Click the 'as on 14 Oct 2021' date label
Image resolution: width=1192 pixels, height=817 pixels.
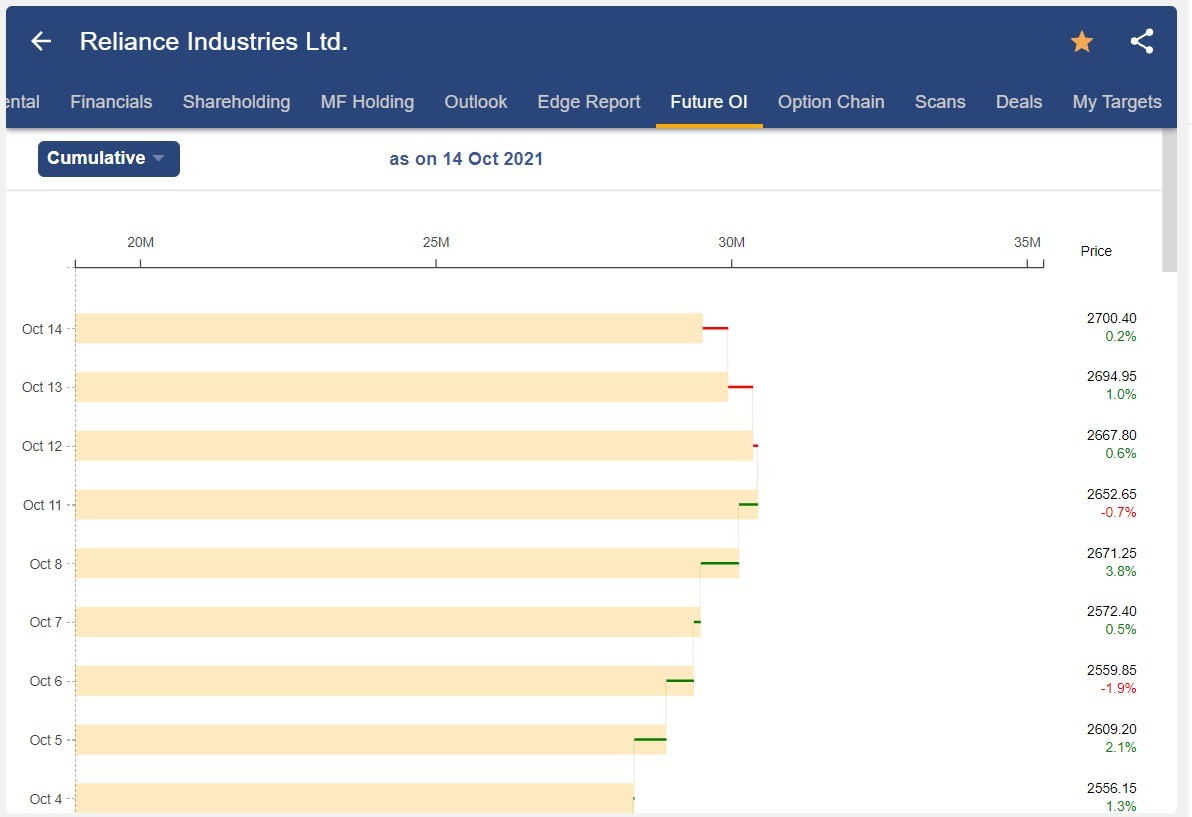[x=466, y=158]
